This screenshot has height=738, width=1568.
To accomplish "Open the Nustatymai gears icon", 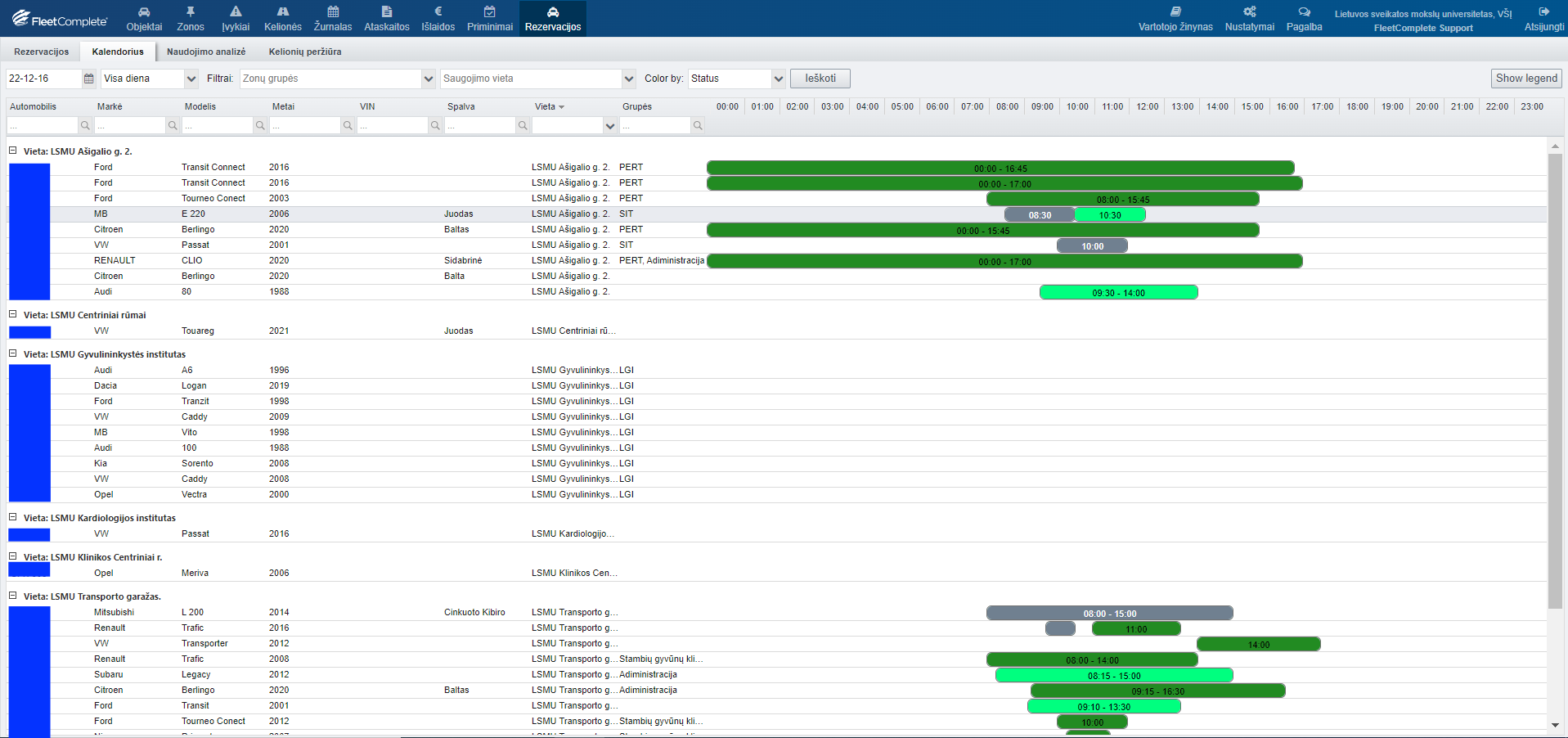I will tap(1250, 11).
